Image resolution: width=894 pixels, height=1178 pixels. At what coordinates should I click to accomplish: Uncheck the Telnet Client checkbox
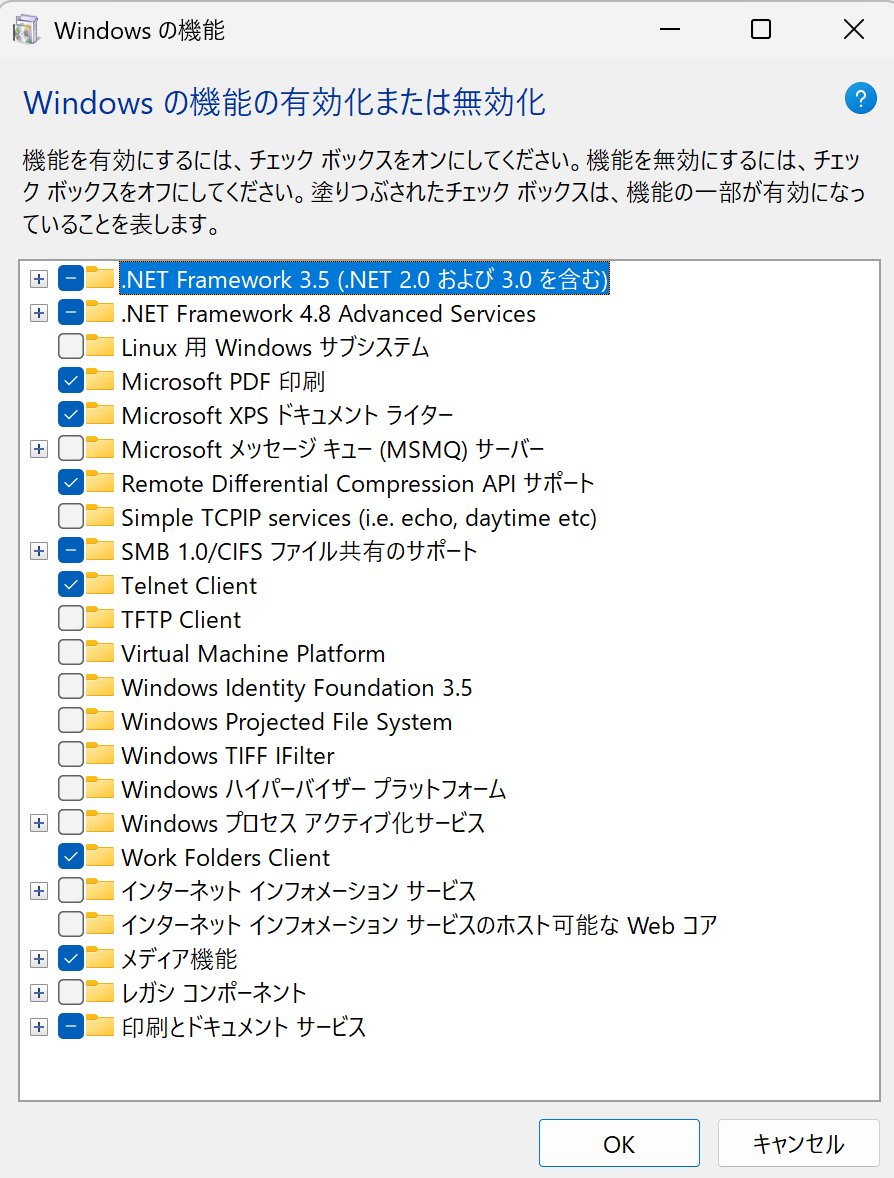click(x=71, y=584)
